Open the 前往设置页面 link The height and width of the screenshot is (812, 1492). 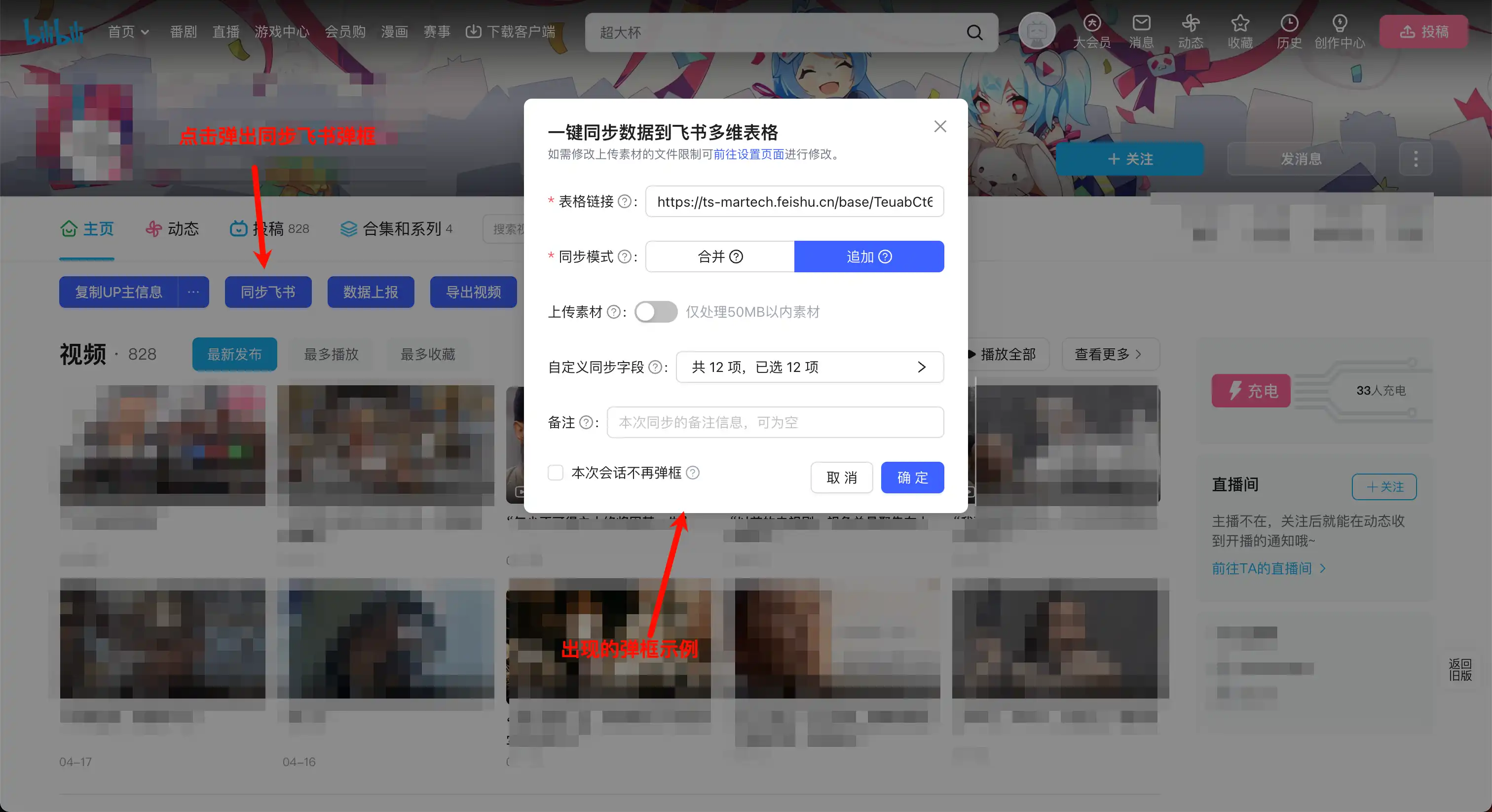coord(748,154)
